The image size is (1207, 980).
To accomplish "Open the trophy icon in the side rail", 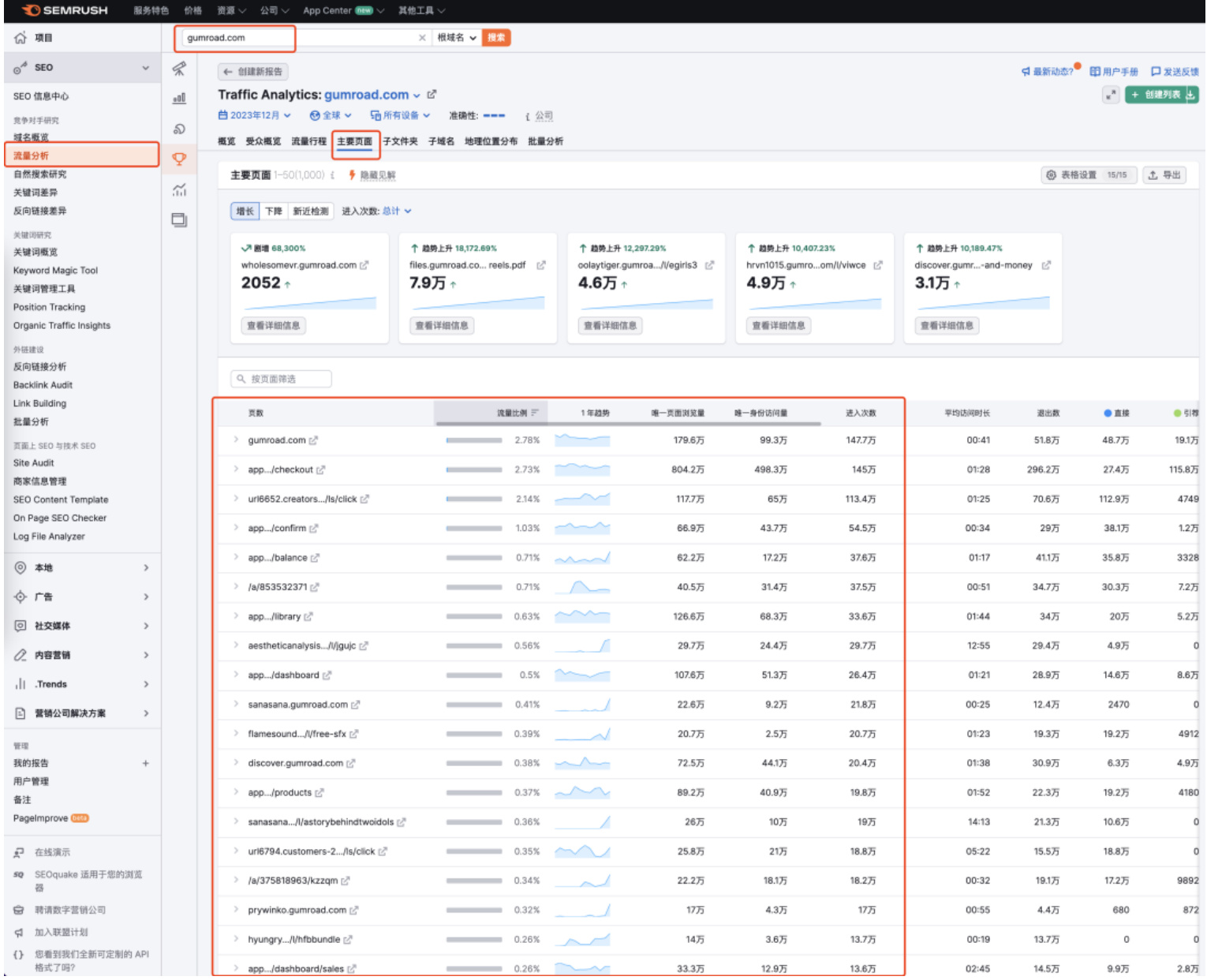I will tap(180, 159).
